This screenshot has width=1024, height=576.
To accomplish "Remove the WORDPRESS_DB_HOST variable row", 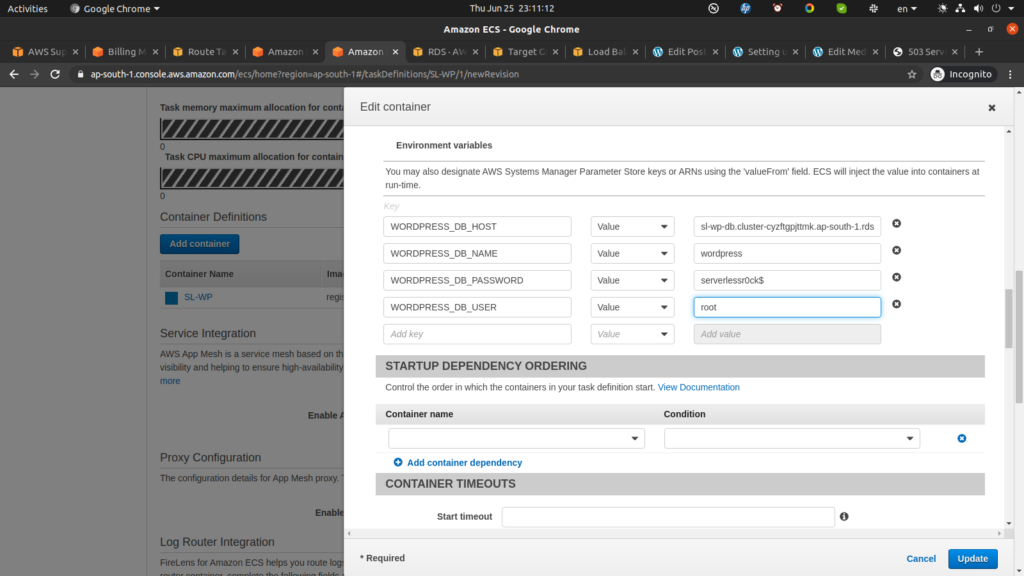I will pos(897,223).
